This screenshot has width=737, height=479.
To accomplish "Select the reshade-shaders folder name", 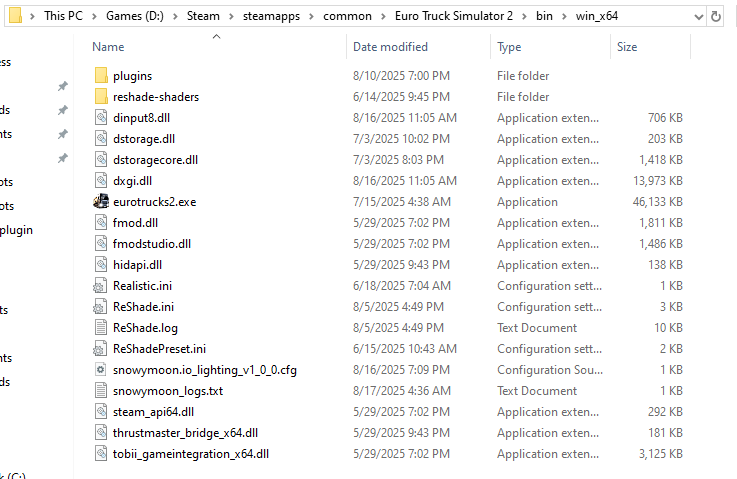I will [156, 97].
